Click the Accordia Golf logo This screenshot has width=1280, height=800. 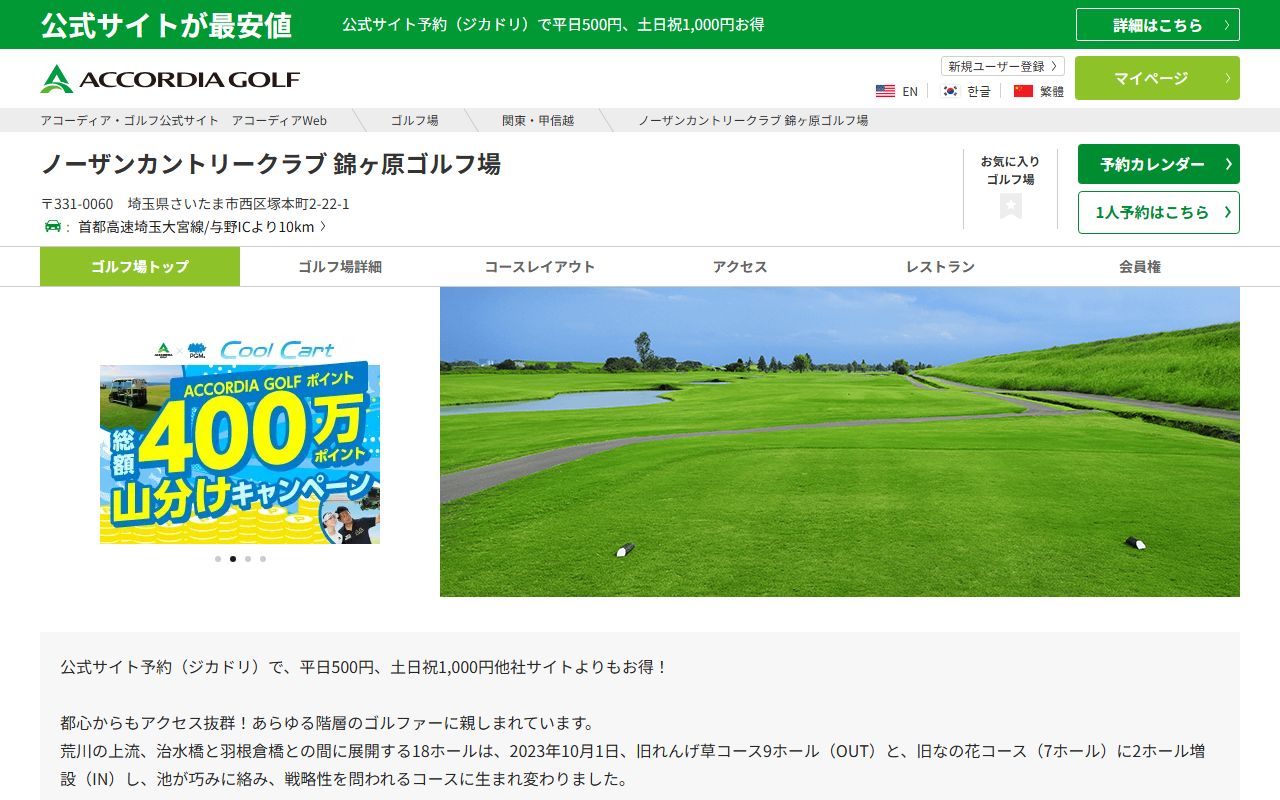[x=170, y=79]
